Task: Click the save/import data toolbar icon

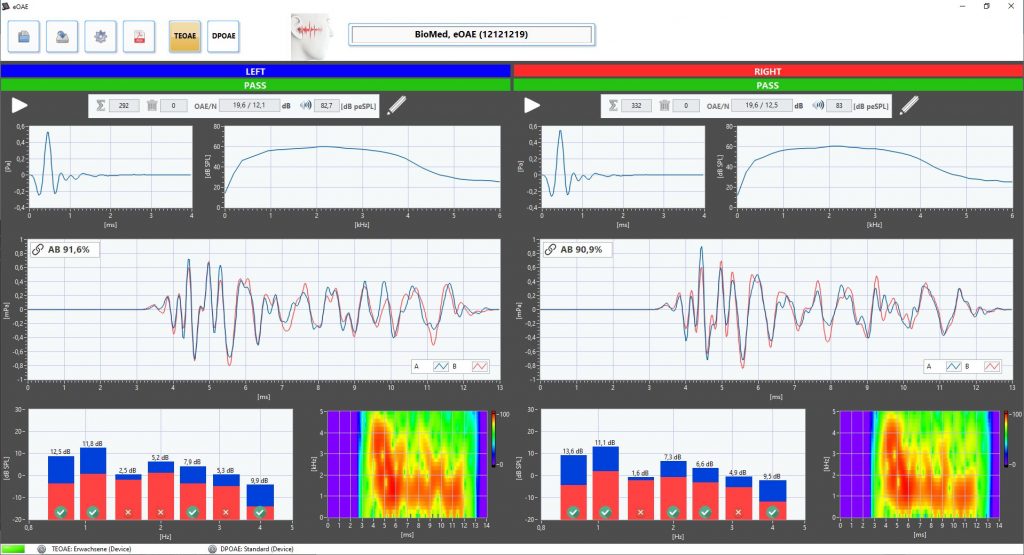Action: point(62,36)
